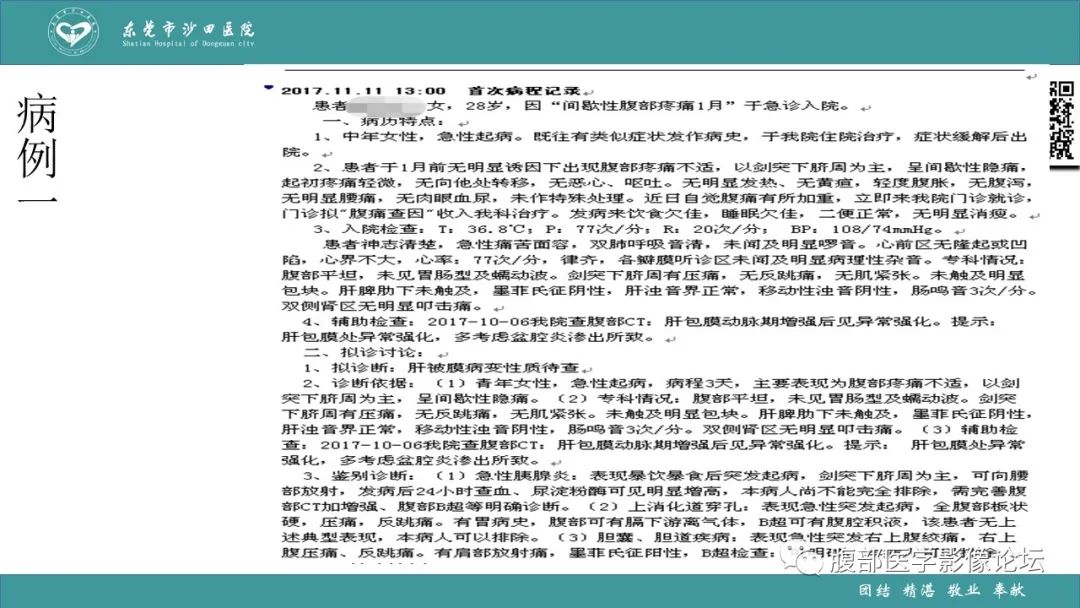
Task: Click the QR code image
Action: [1061, 120]
